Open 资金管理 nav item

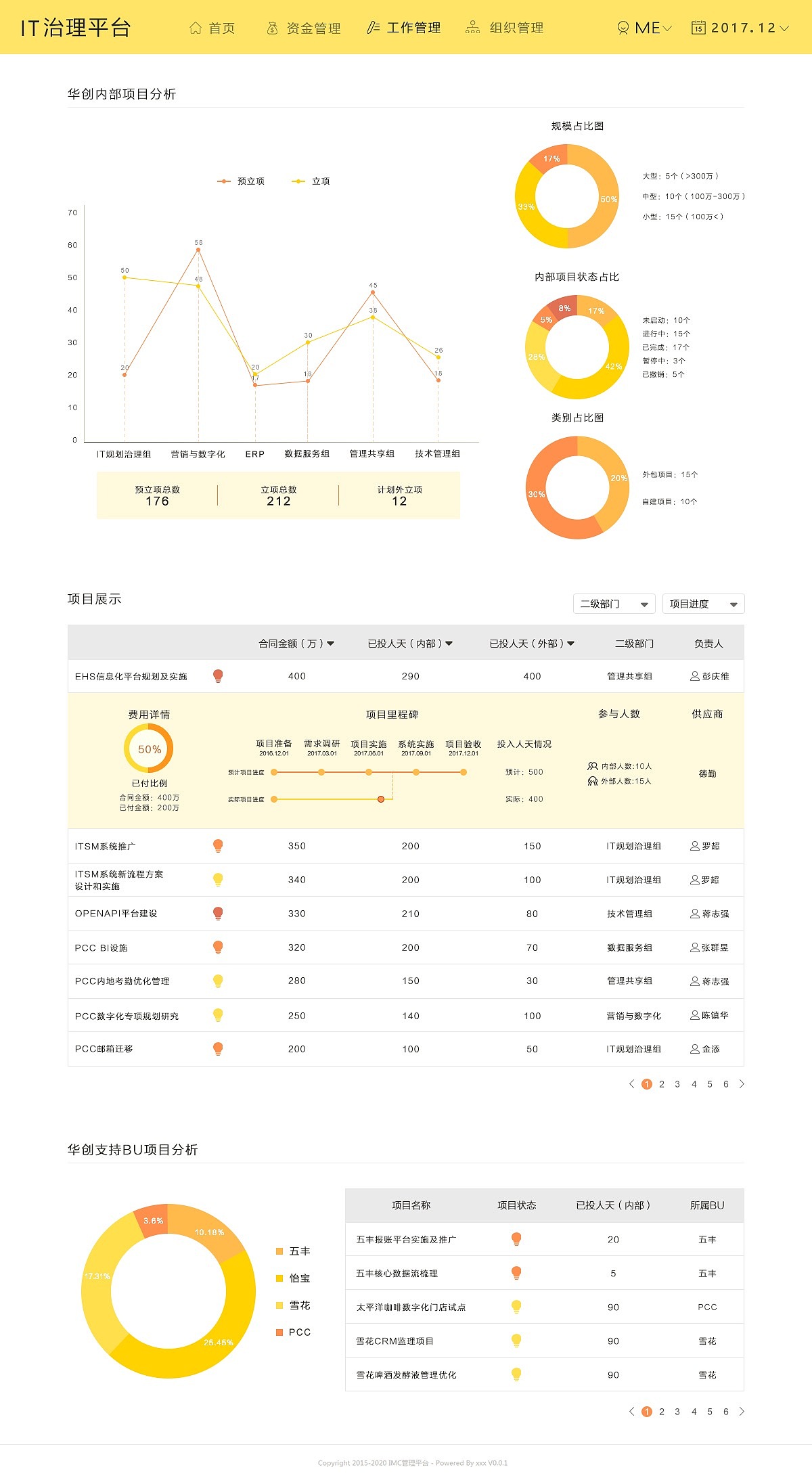click(x=303, y=28)
